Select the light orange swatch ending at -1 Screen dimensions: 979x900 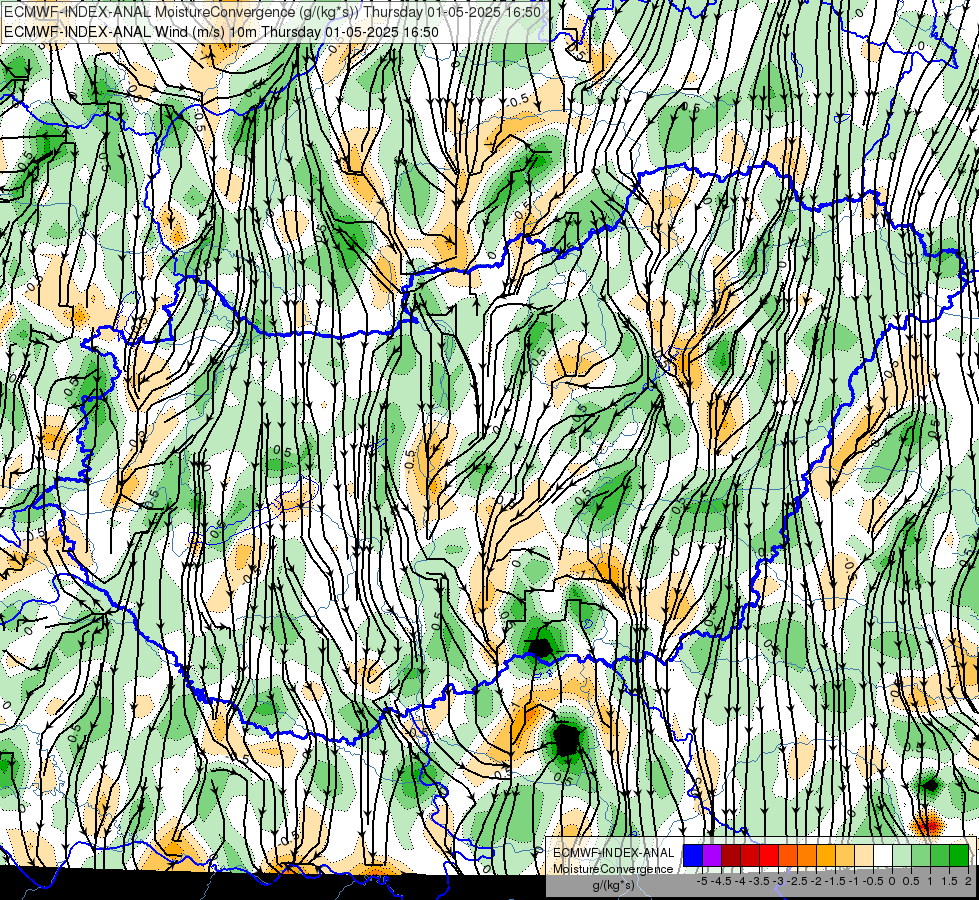pos(845,855)
